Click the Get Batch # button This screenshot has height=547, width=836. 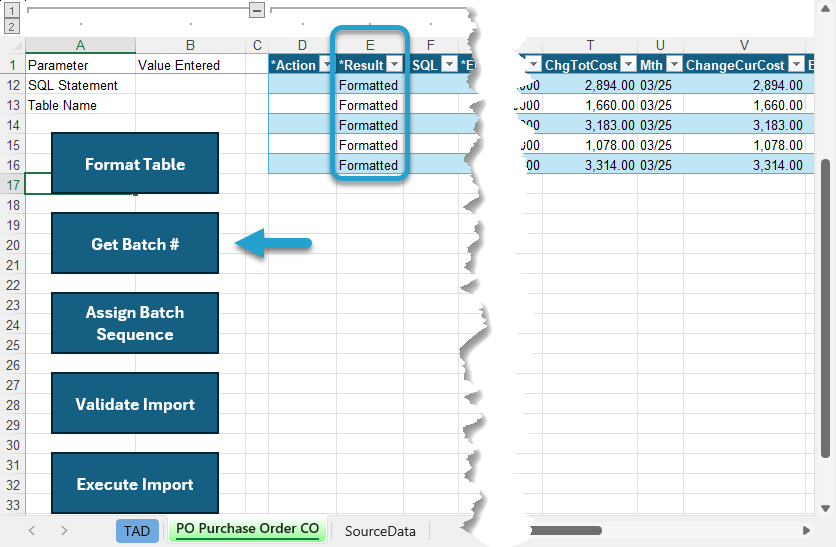pos(135,243)
